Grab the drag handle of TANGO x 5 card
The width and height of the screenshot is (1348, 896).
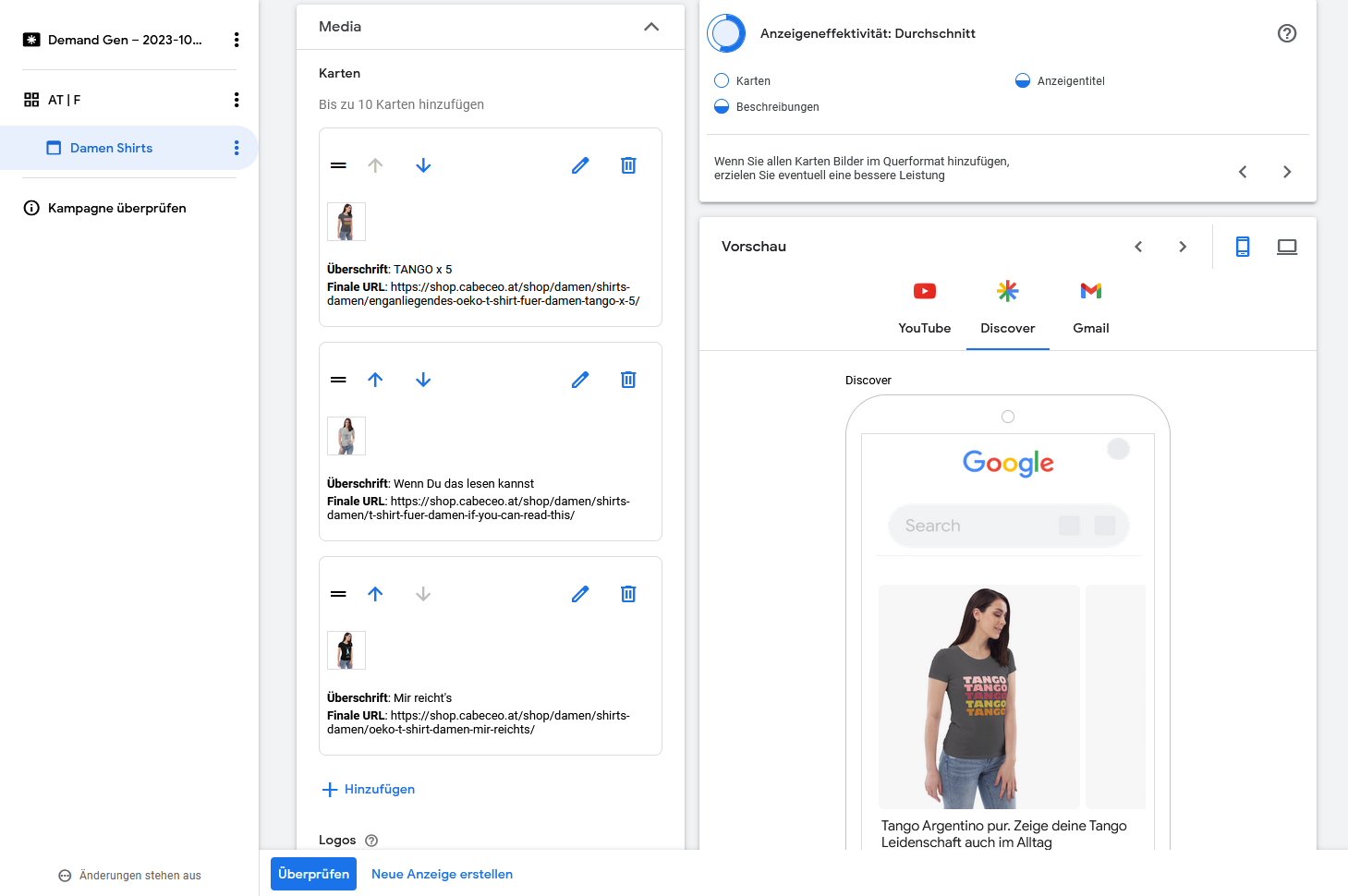tap(338, 165)
